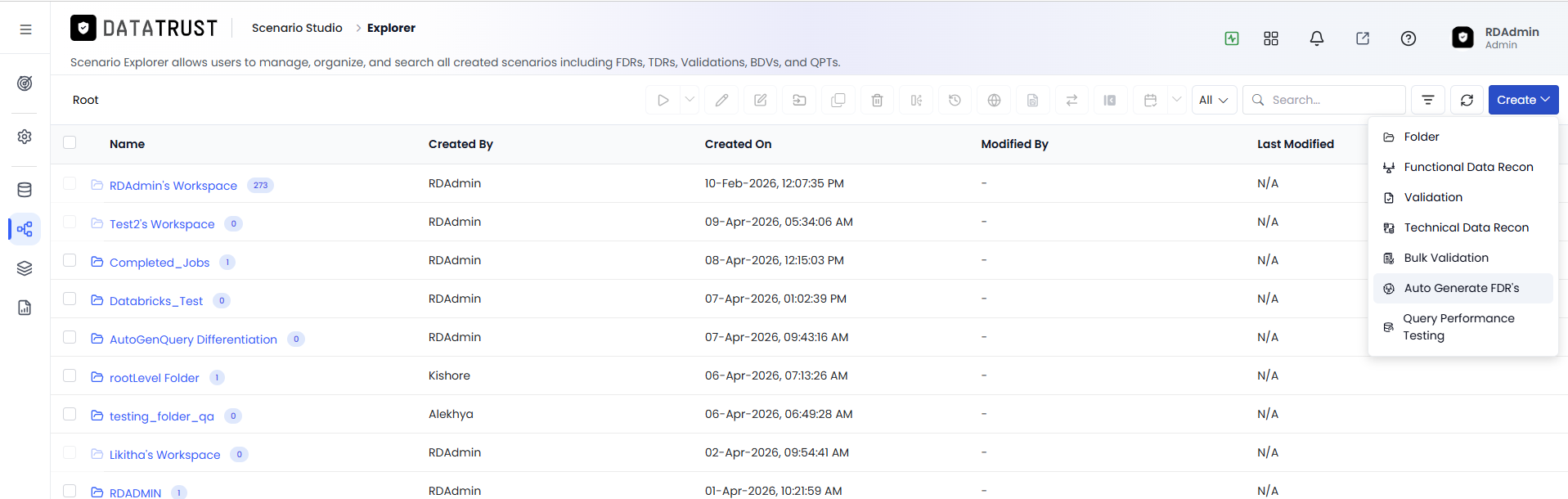Image resolution: width=1568 pixels, height=499 pixels.
Task: Choose Bulk Validation in Create menu
Action: (1462, 258)
